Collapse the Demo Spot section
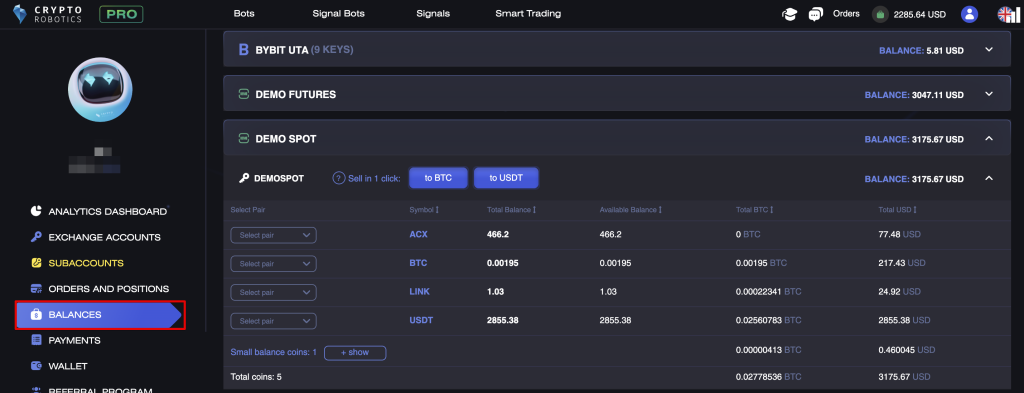Viewport: 1024px width, 393px height. tap(989, 138)
